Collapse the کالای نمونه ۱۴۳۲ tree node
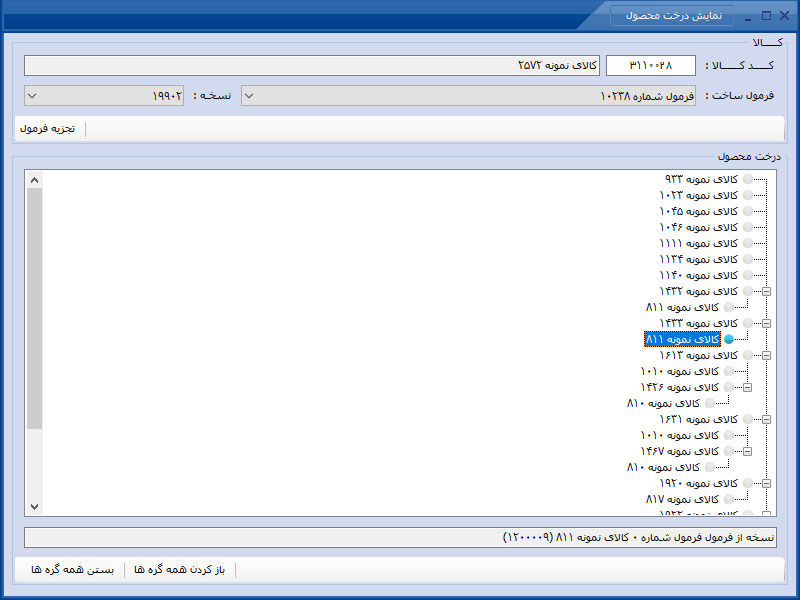This screenshot has width=800, height=600. [x=766, y=291]
